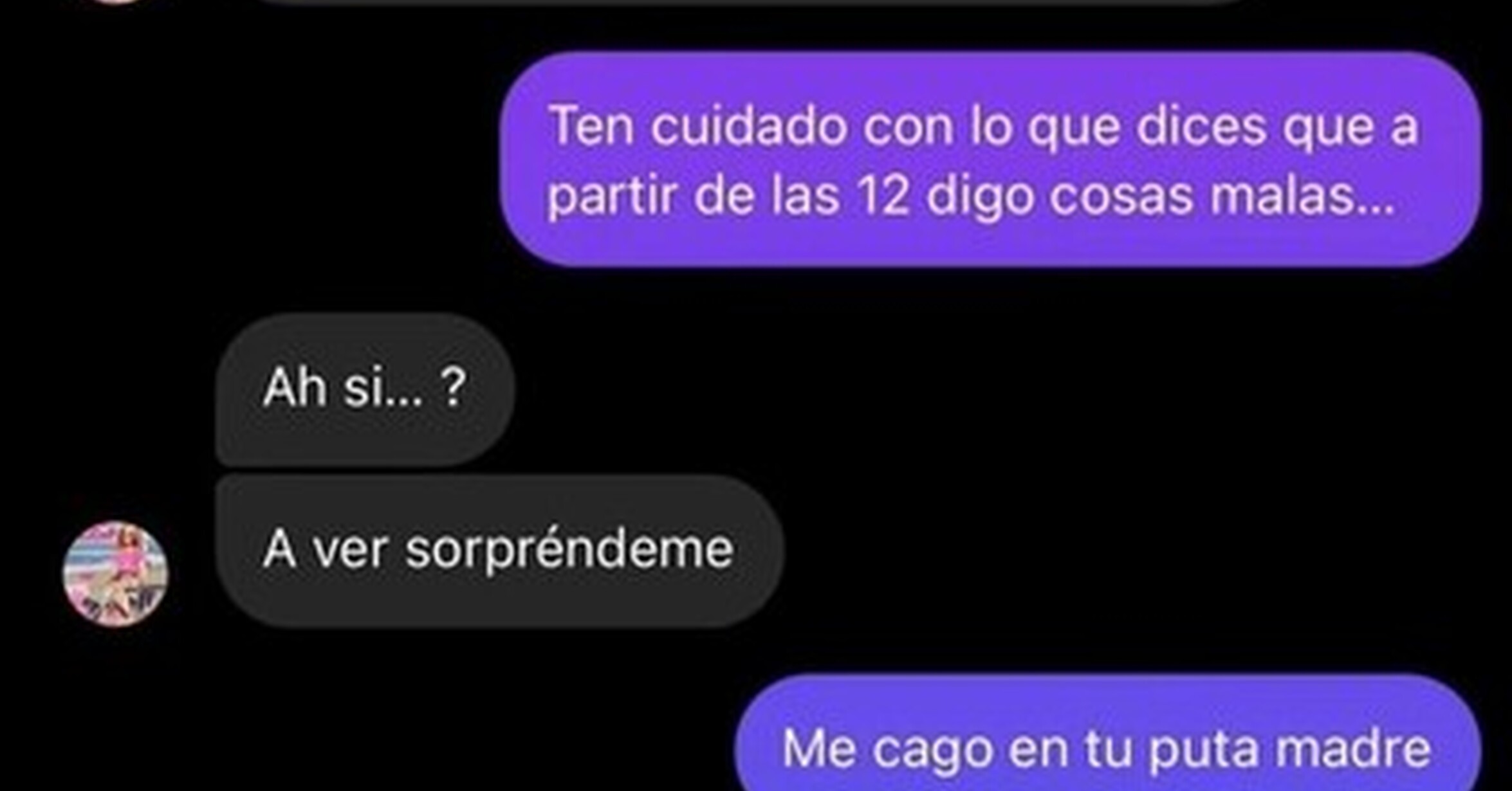Tap the 'Me cago en tu puta madre' message
1512x791 pixels.
pyautogui.click(x=1108, y=733)
